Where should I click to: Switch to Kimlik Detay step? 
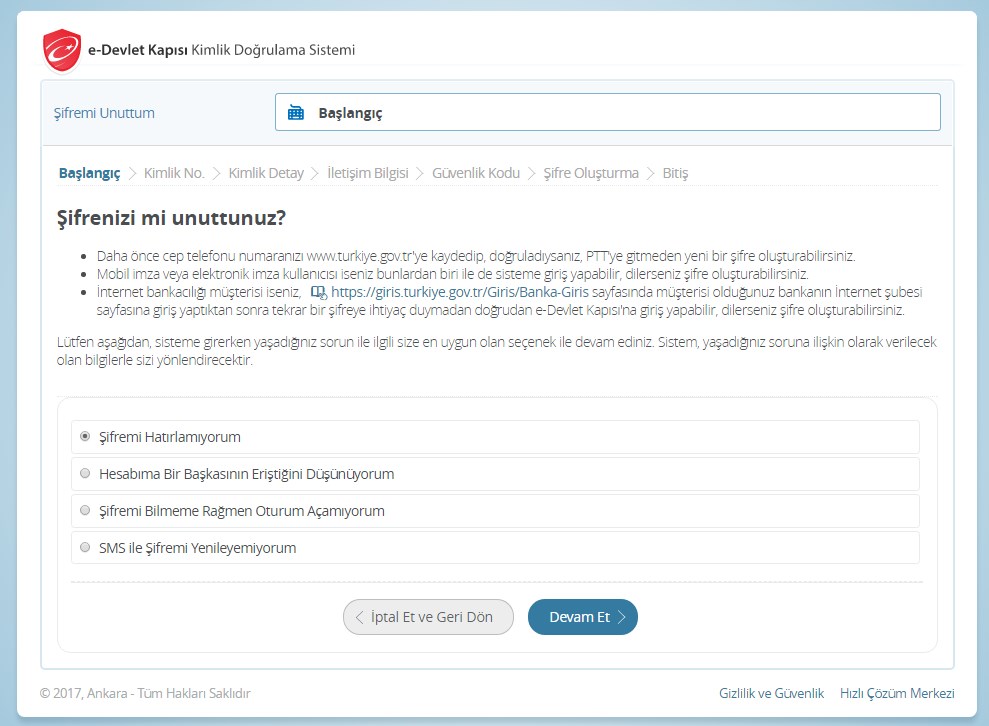[266, 173]
